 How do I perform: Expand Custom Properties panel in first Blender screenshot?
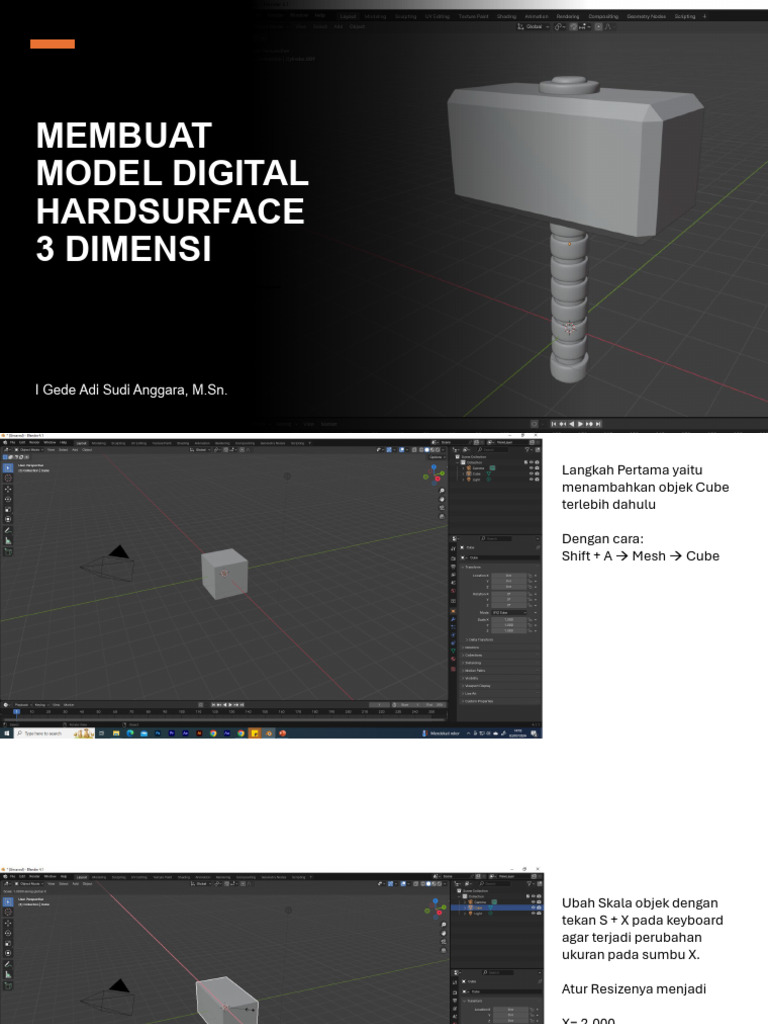tap(500, 701)
